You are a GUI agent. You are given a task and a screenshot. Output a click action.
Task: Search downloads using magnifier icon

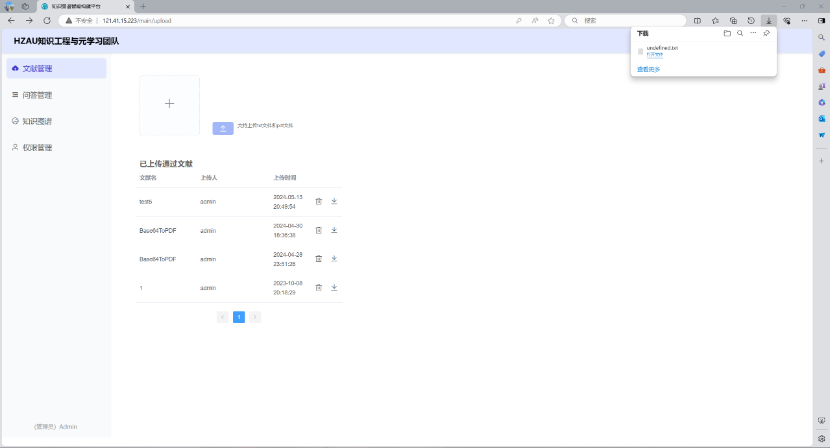(740, 33)
